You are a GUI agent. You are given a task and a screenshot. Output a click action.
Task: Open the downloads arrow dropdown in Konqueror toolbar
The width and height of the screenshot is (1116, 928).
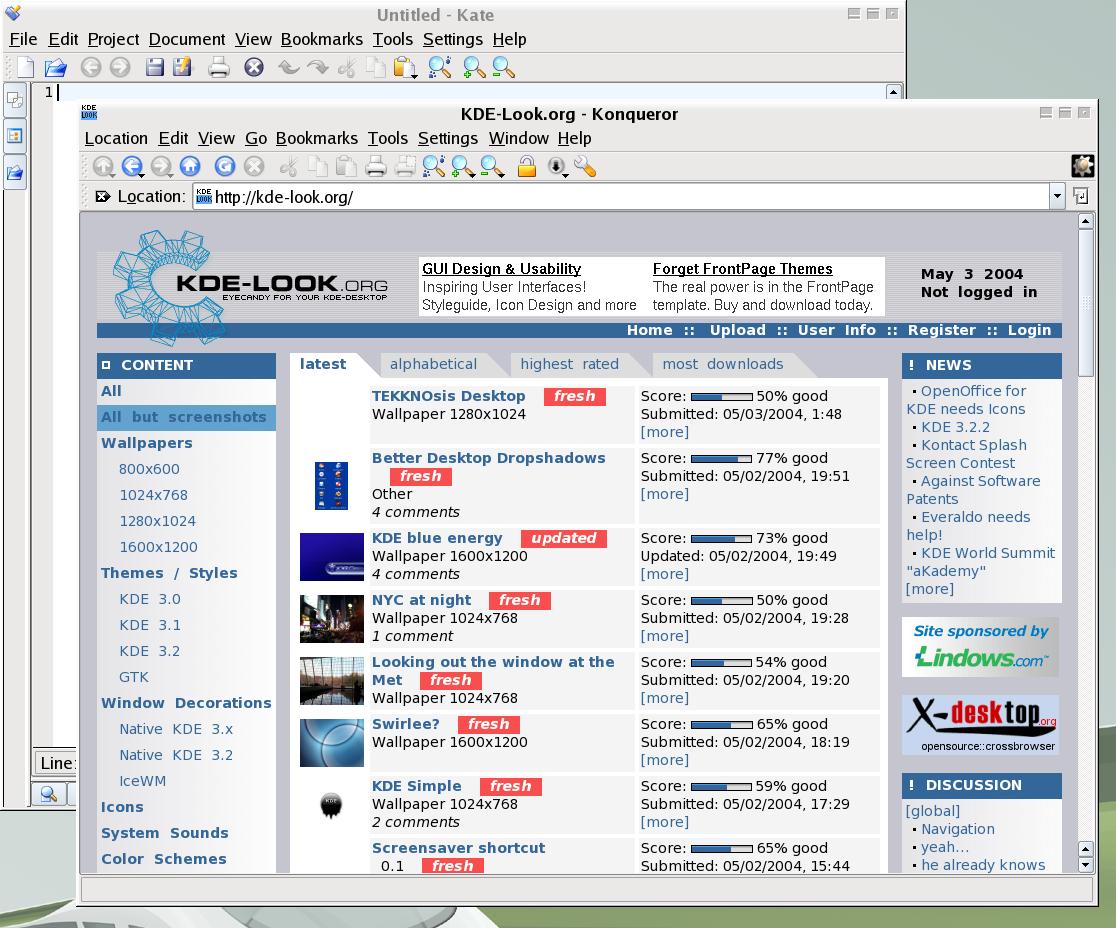(x=565, y=175)
